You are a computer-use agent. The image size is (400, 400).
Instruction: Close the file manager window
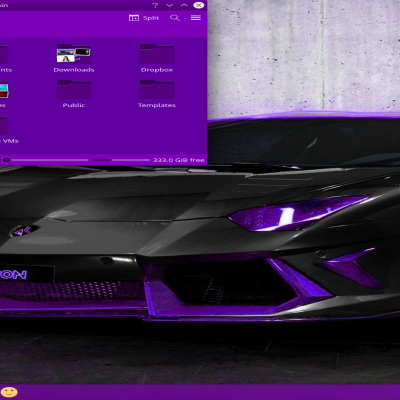coord(199,5)
